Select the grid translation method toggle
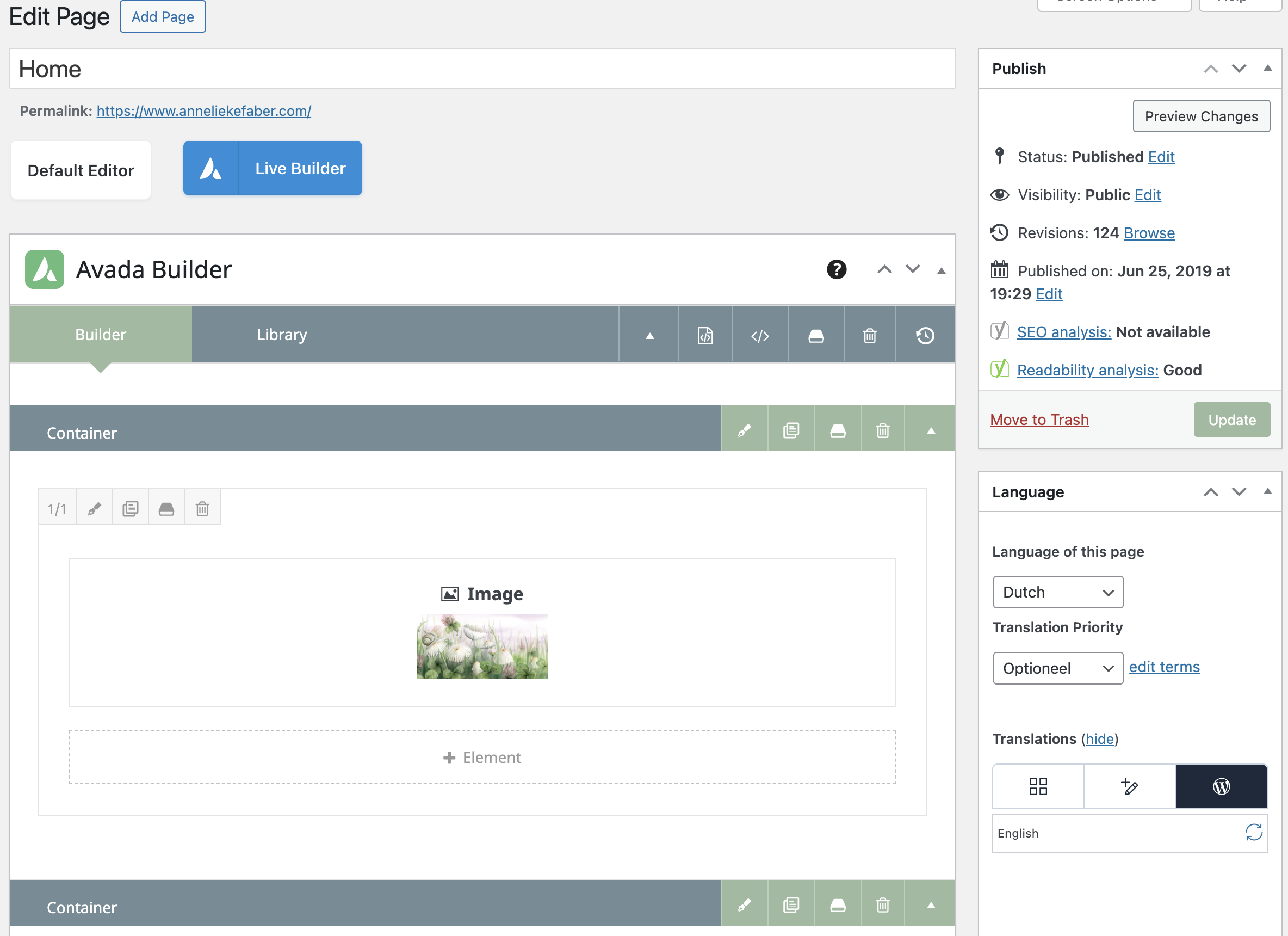This screenshot has height=936, width=1288. point(1038,786)
